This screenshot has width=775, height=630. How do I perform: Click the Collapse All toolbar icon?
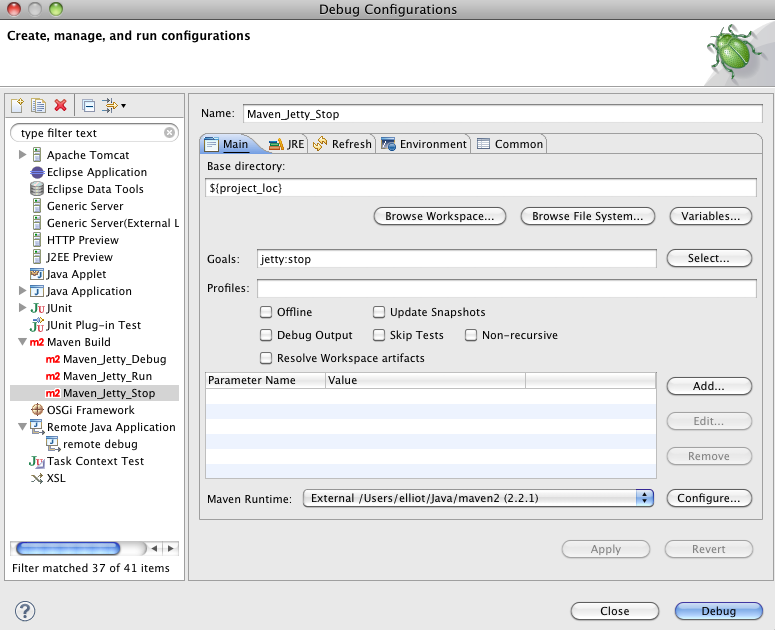pos(88,106)
